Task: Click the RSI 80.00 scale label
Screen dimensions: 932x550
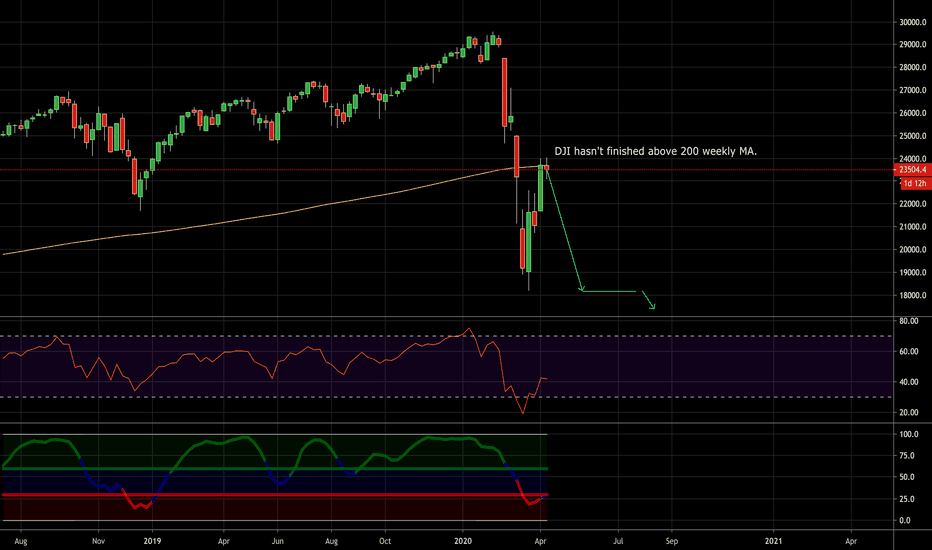Action: pyautogui.click(x=909, y=321)
